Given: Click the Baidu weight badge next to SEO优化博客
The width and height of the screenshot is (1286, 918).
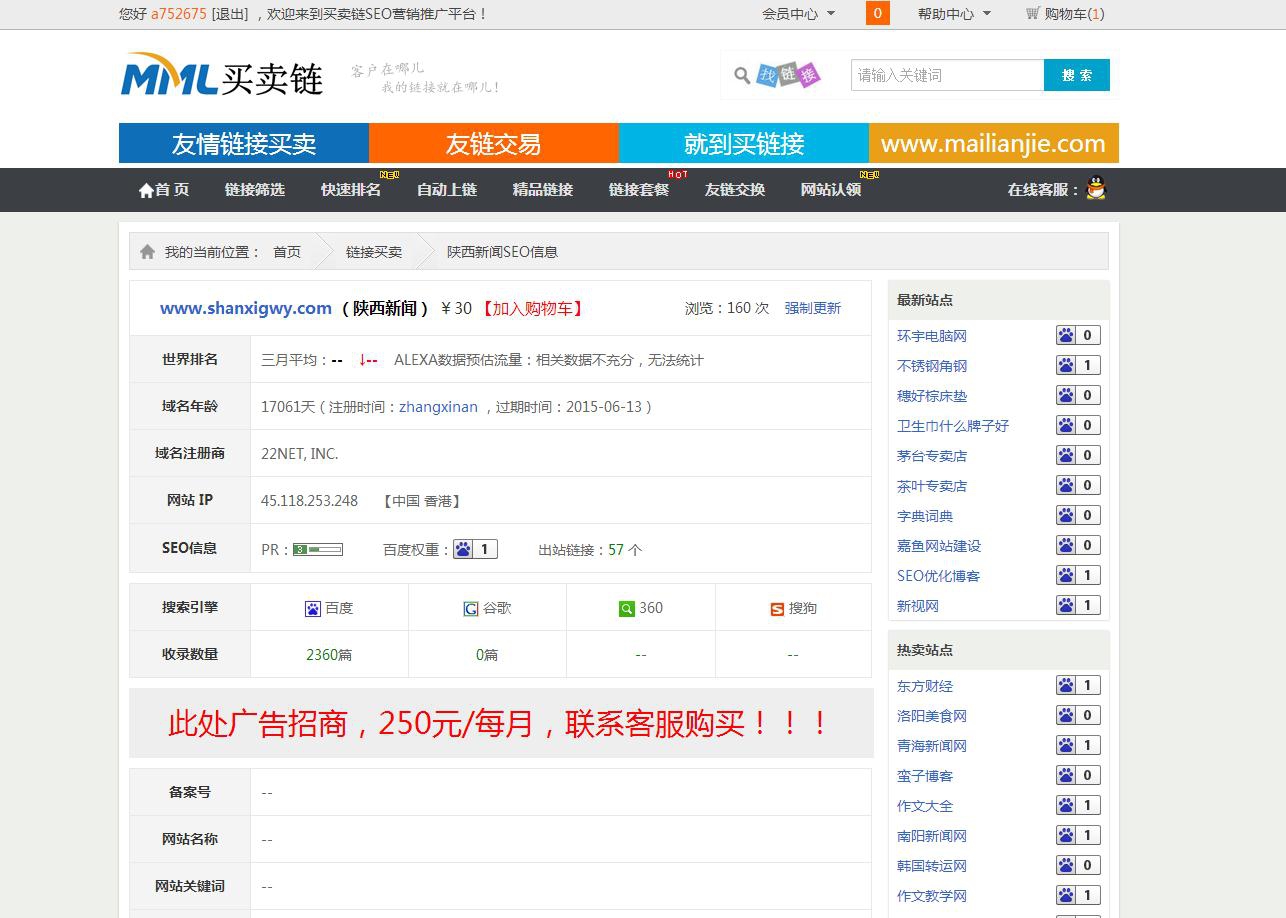Looking at the screenshot, I should (x=1078, y=575).
